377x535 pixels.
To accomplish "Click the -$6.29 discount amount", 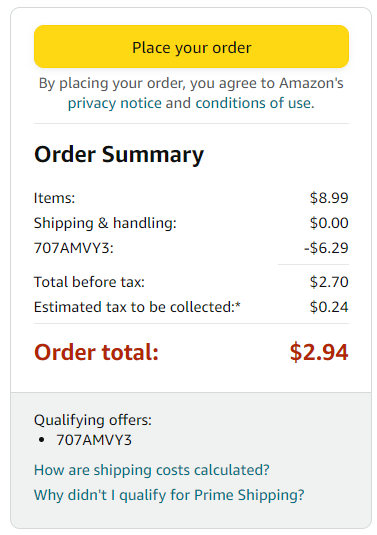I will coord(326,248).
